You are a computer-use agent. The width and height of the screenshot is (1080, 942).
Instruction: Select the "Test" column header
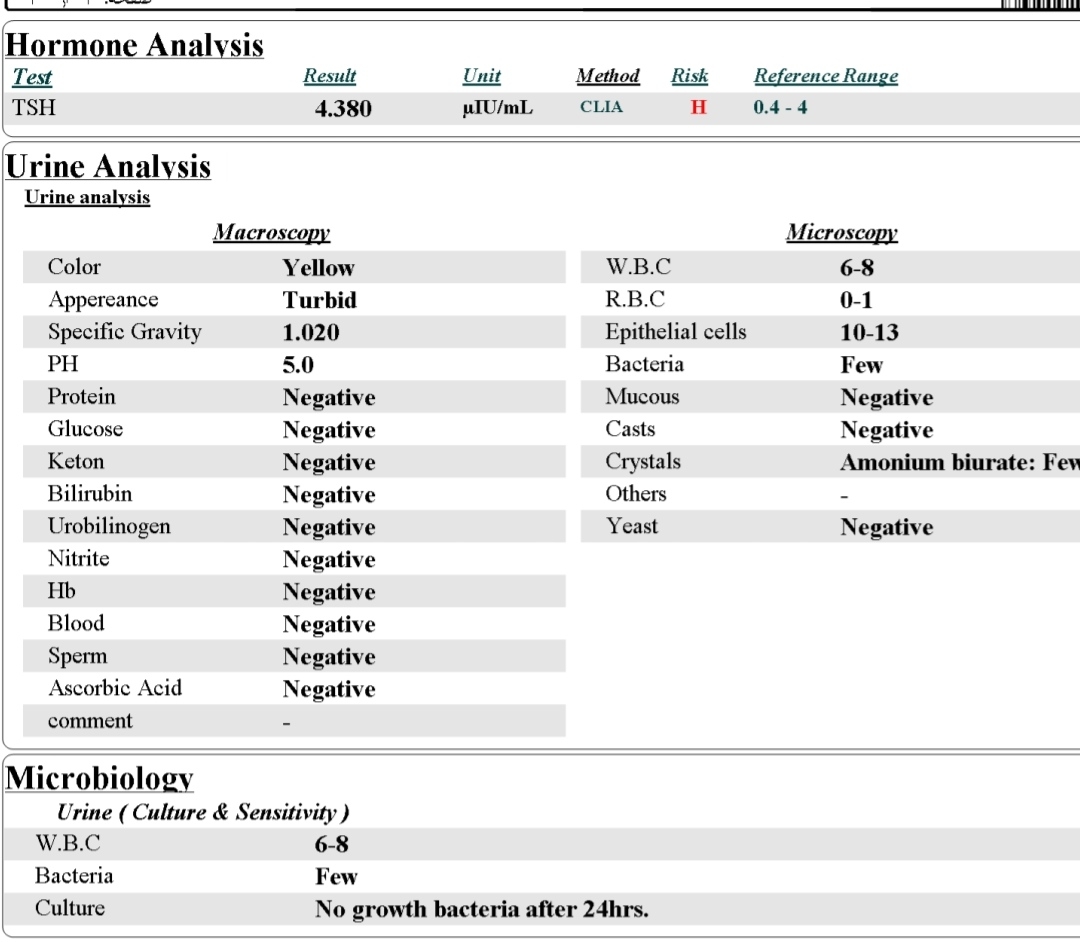tap(32, 76)
